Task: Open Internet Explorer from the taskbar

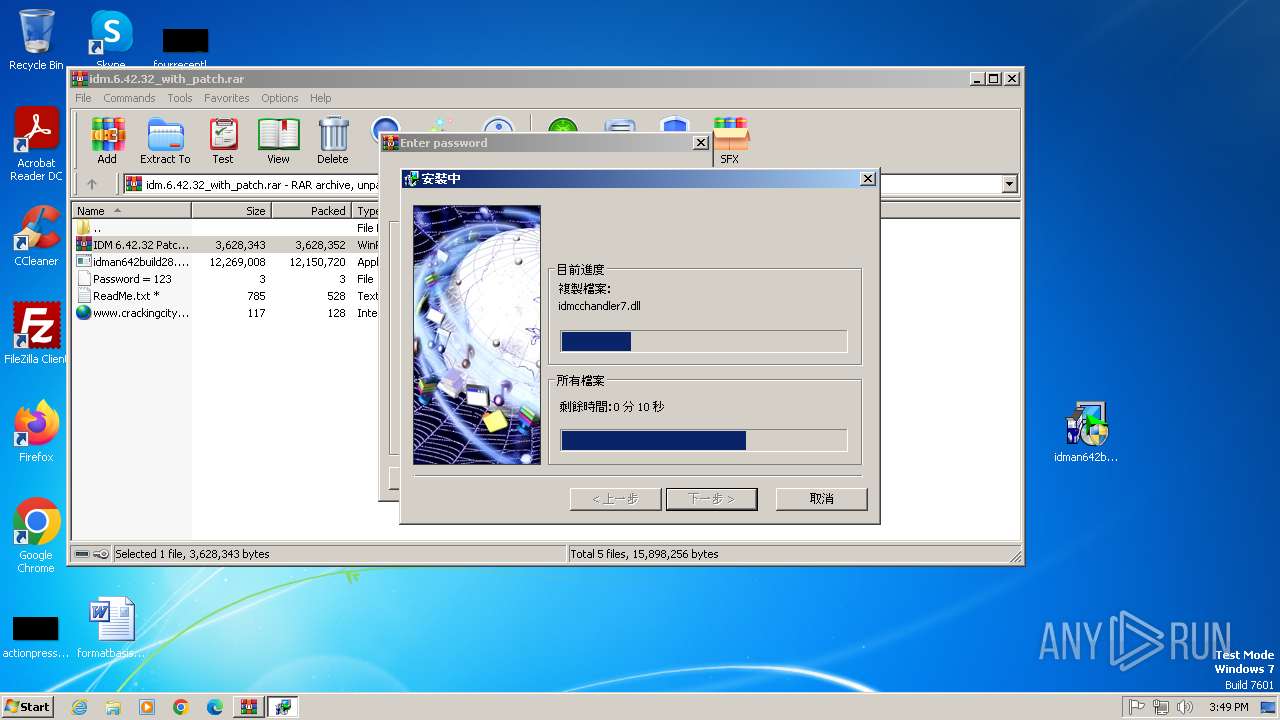Action: [79, 707]
